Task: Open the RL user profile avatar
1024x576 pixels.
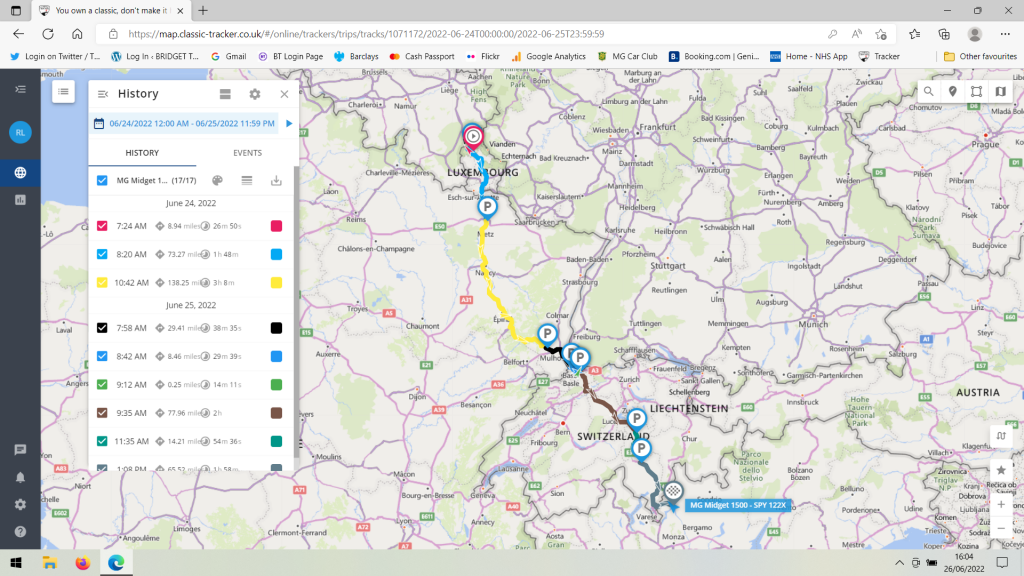Action: pos(20,133)
